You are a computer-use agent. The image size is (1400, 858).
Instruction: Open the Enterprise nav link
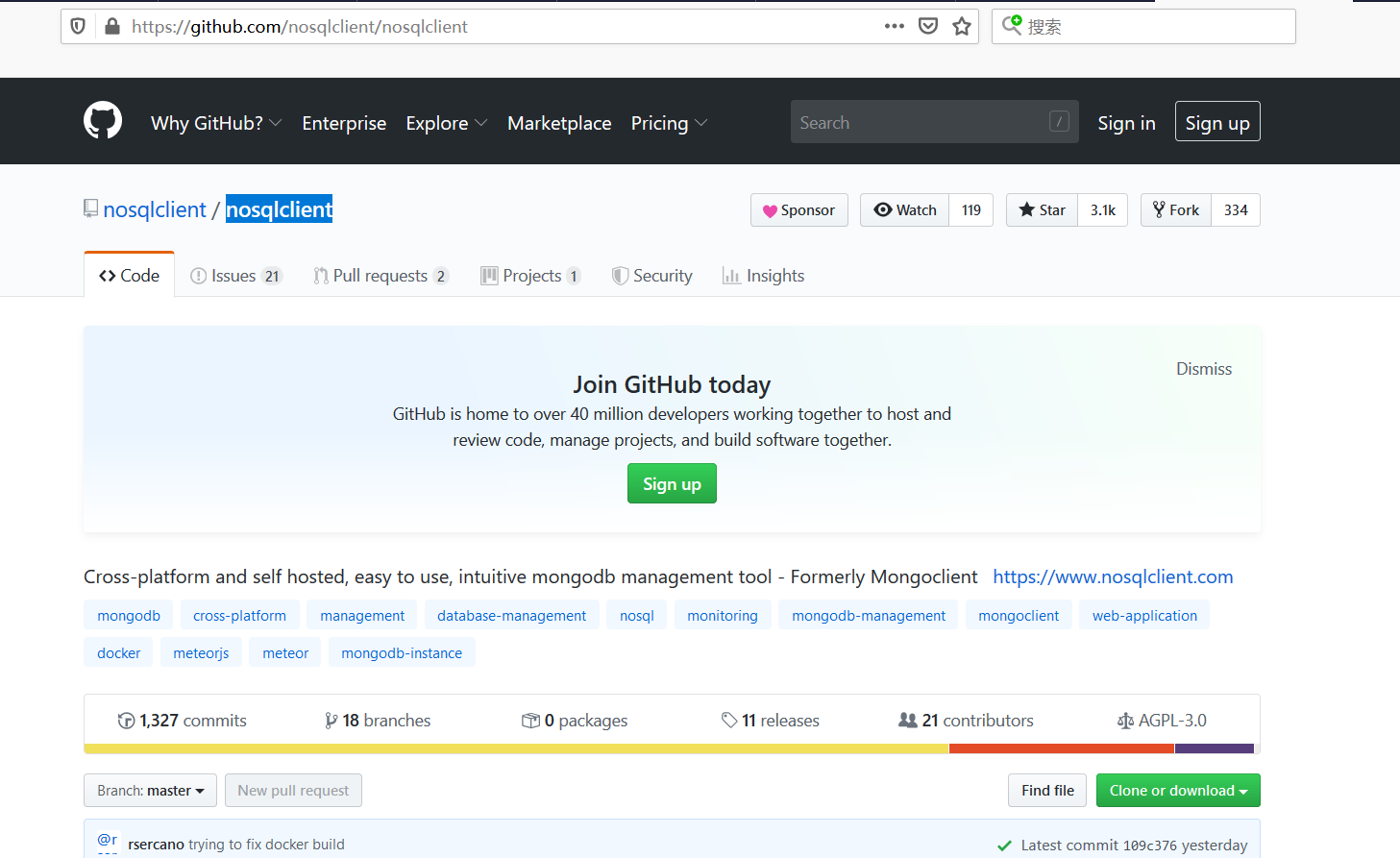coord(344,123)
